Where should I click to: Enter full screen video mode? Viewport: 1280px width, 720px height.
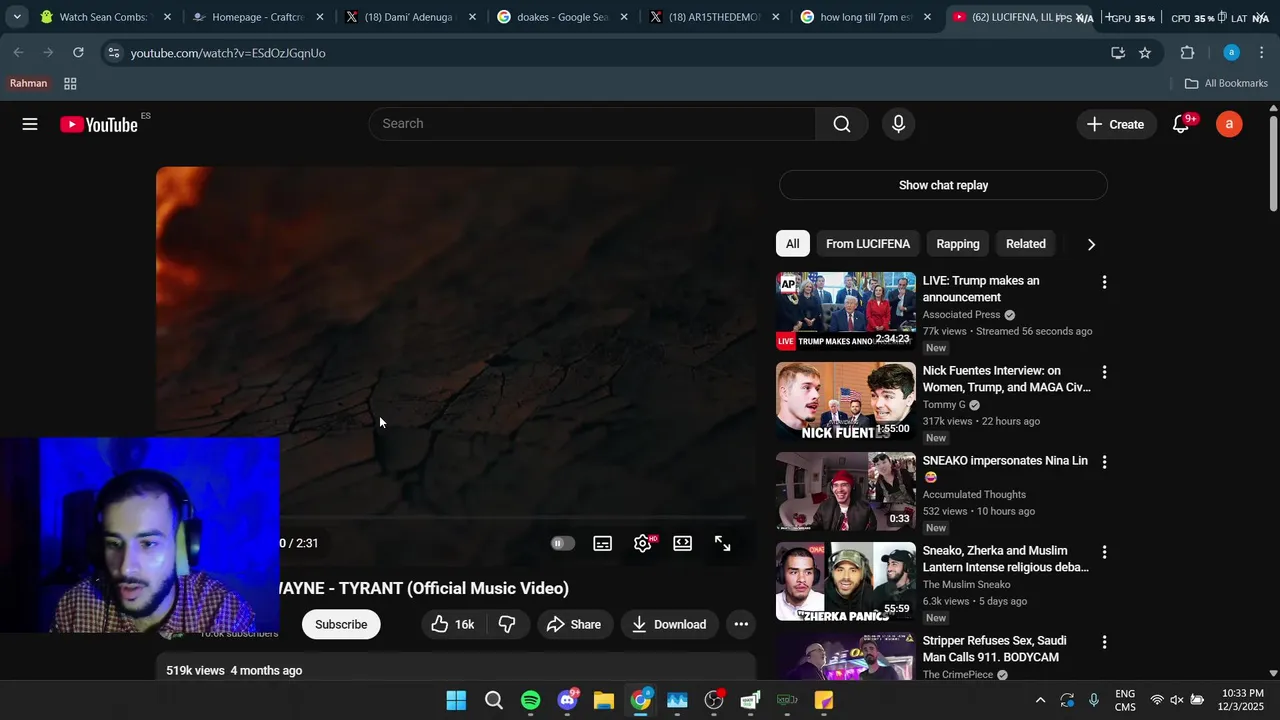coord(723,543)
